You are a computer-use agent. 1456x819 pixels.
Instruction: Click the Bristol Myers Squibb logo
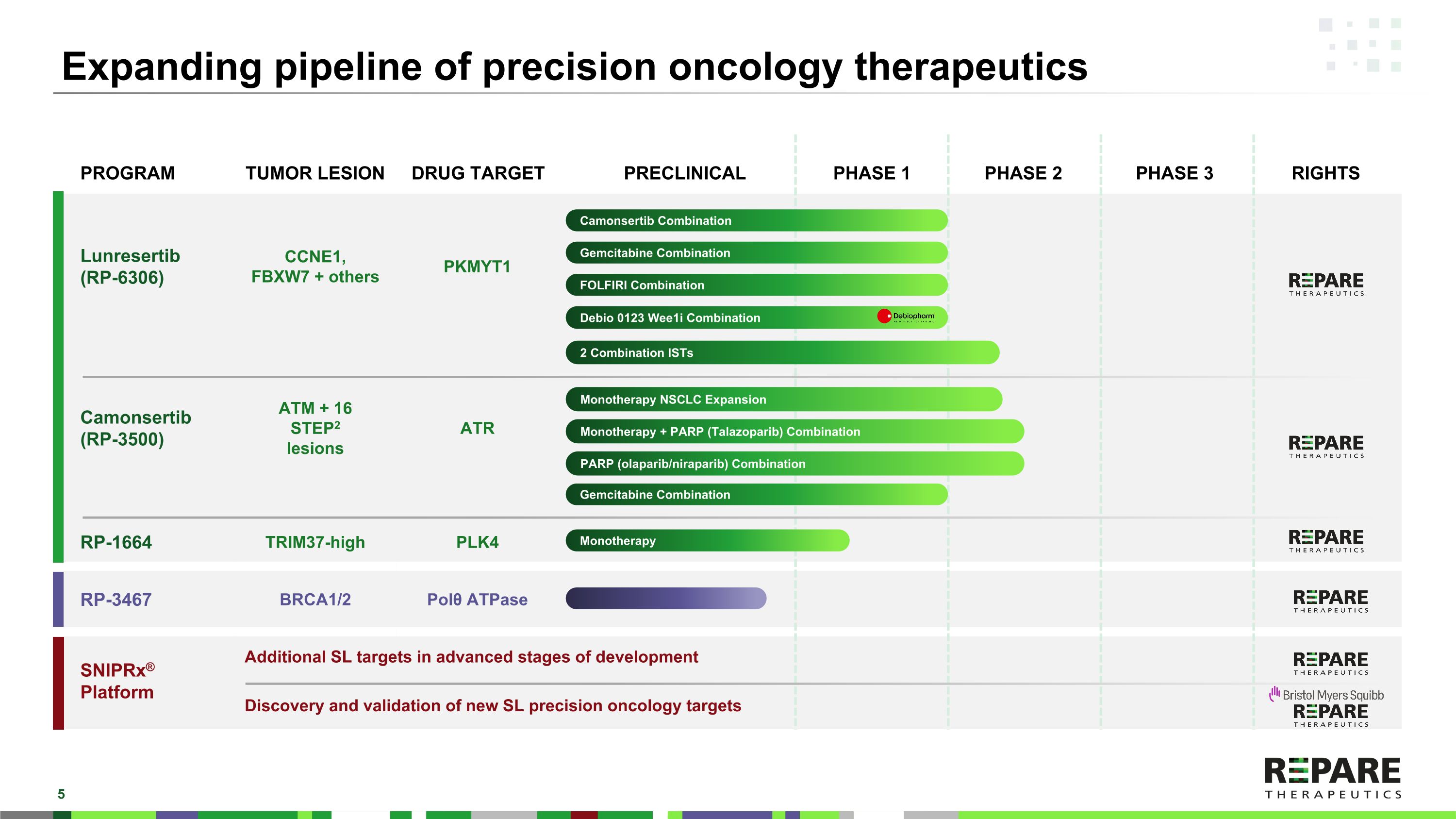tap(1326, 695)
